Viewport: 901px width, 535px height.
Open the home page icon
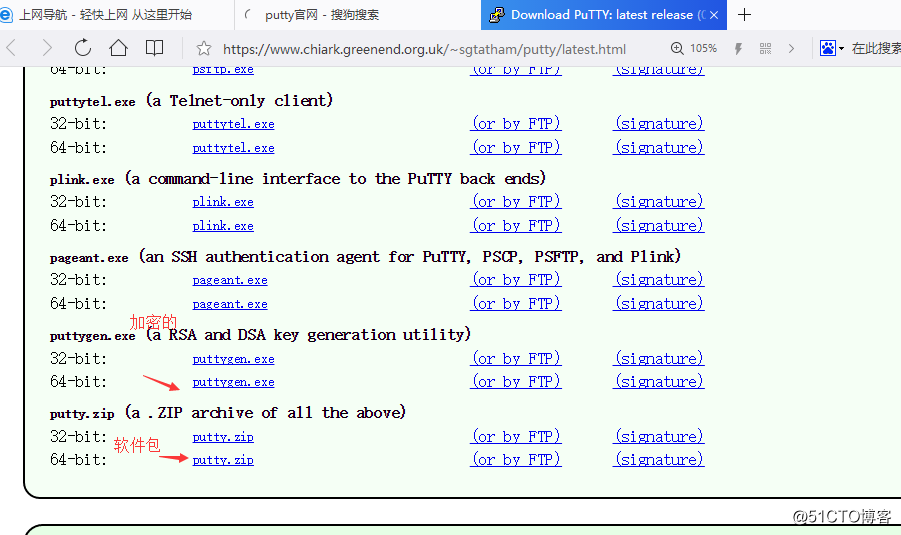pyautogui.click(x=118, y=48)
